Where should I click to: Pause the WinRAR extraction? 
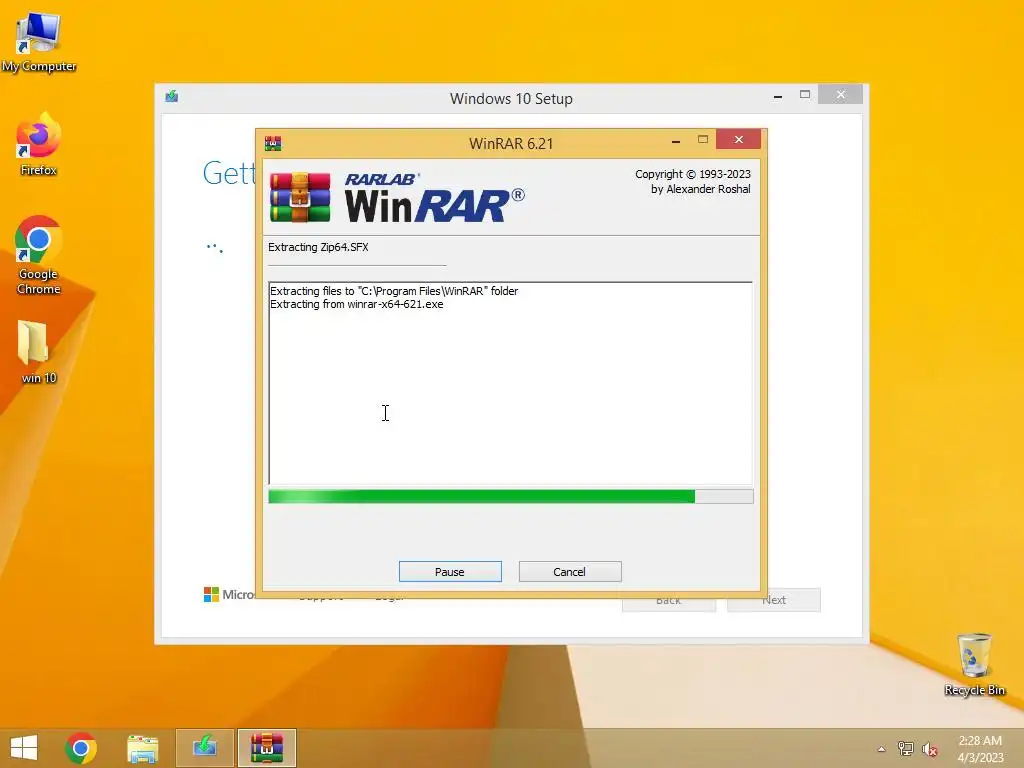(x=450, y=571)
